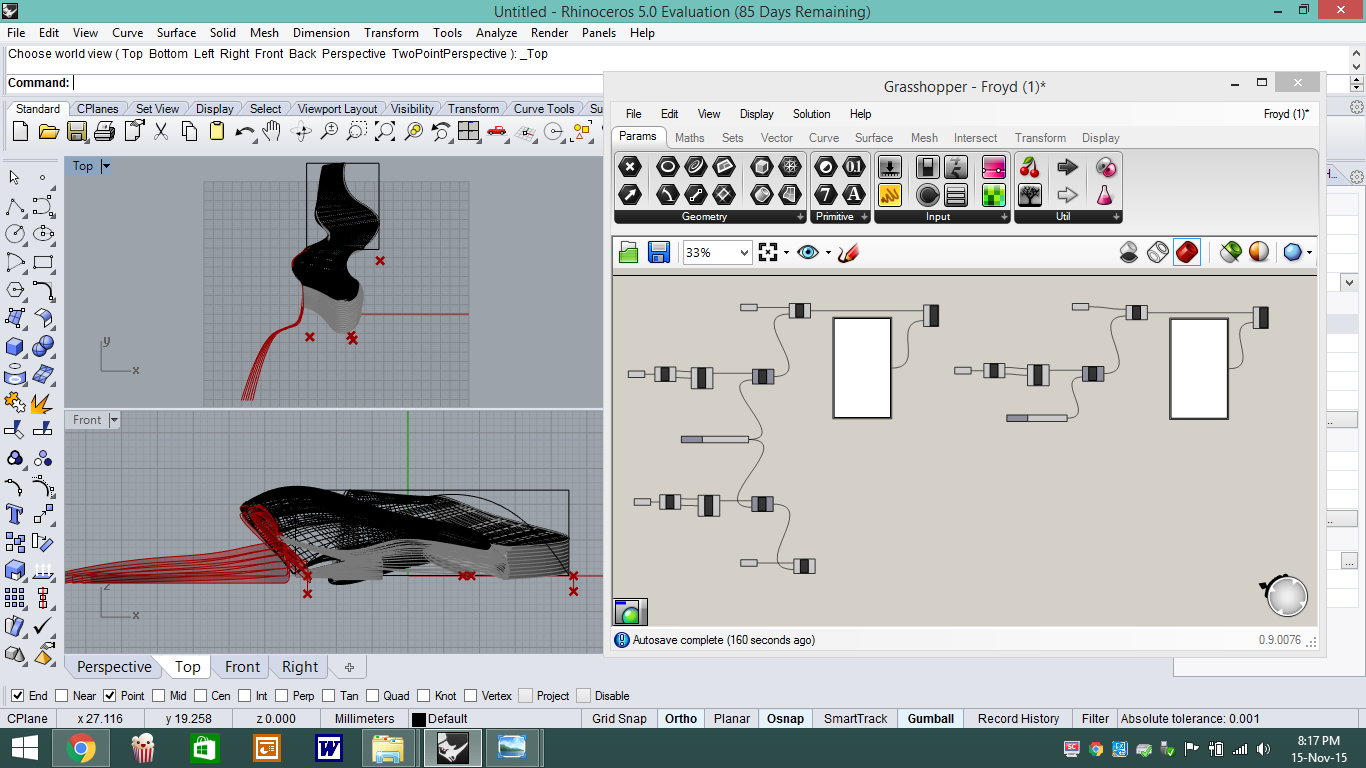
Task: Undo with the curved arrow icon
Action: [x=245, y=131]
